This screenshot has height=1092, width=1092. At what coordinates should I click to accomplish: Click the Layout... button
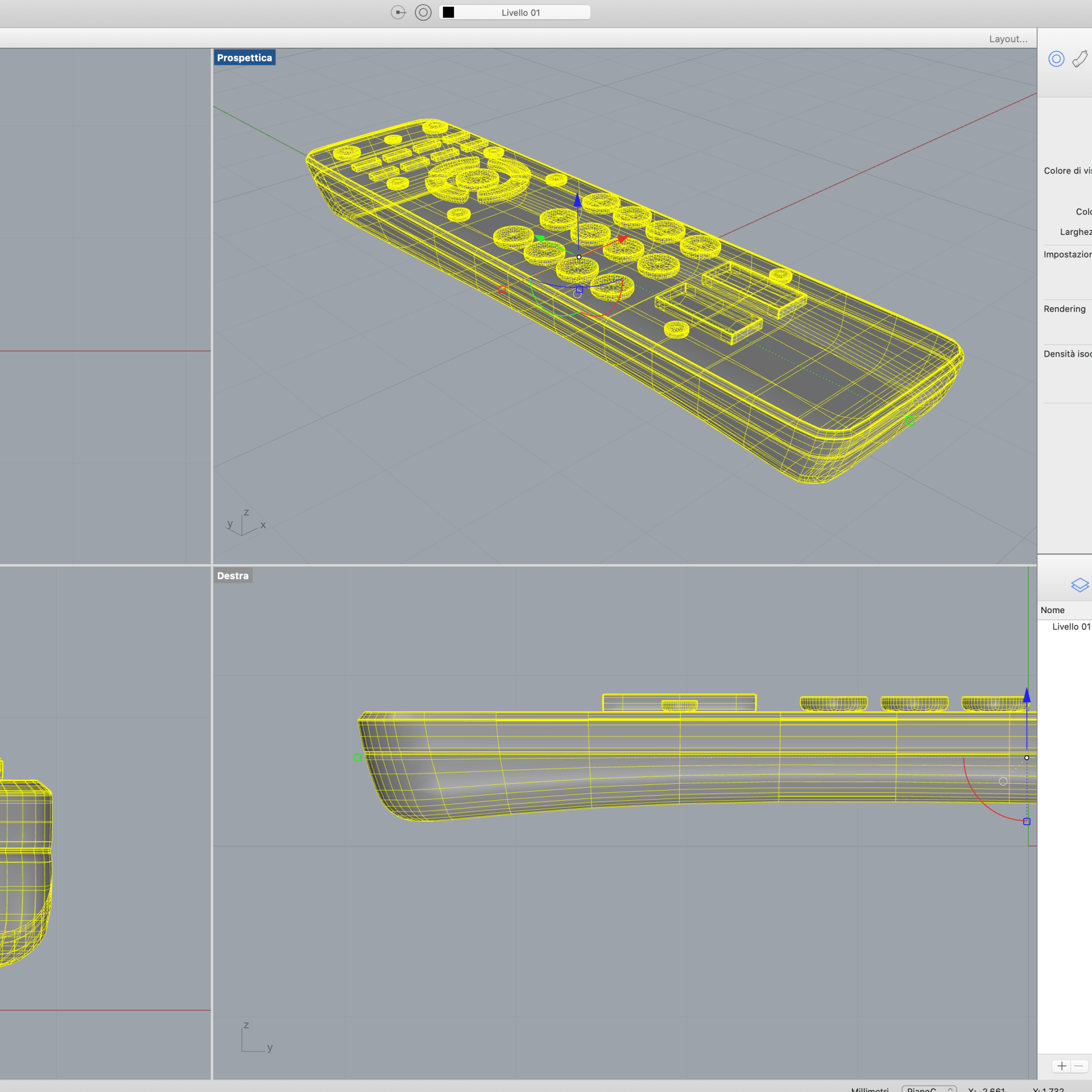pos(1008,39)
